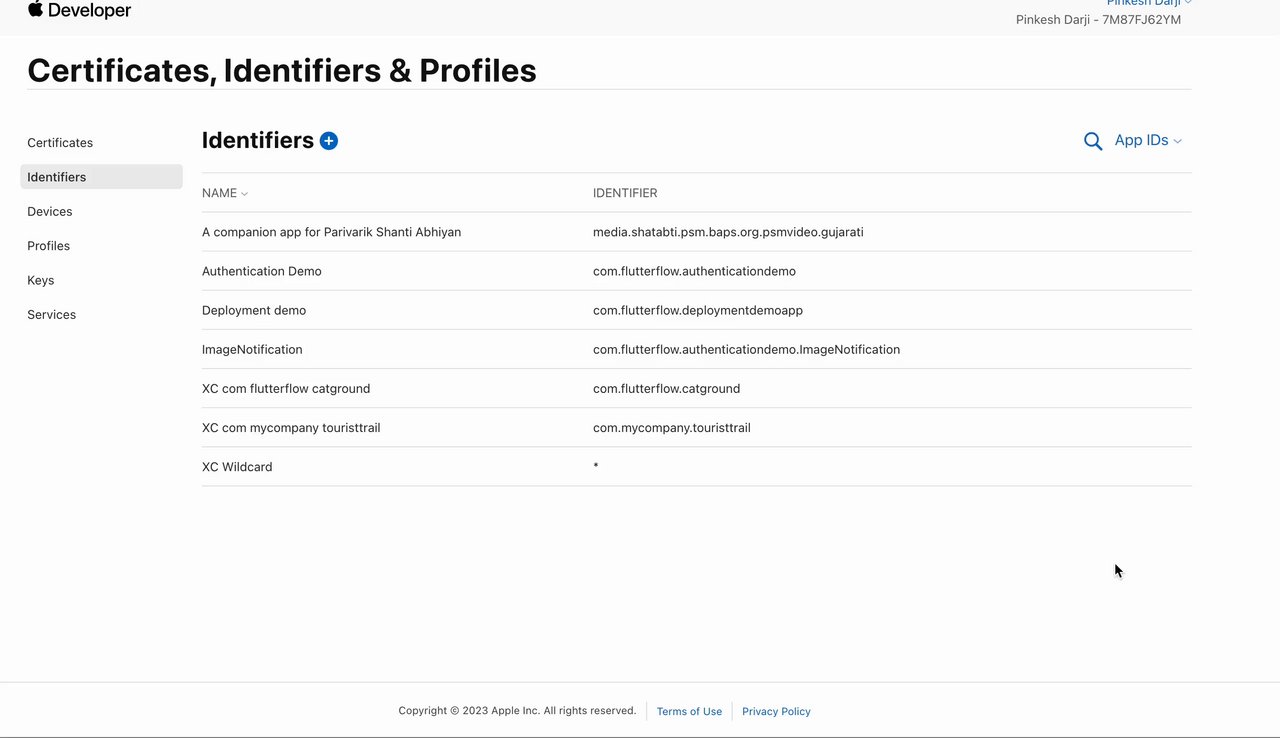
Task: Open the Services section
Action: click(52, 315)
